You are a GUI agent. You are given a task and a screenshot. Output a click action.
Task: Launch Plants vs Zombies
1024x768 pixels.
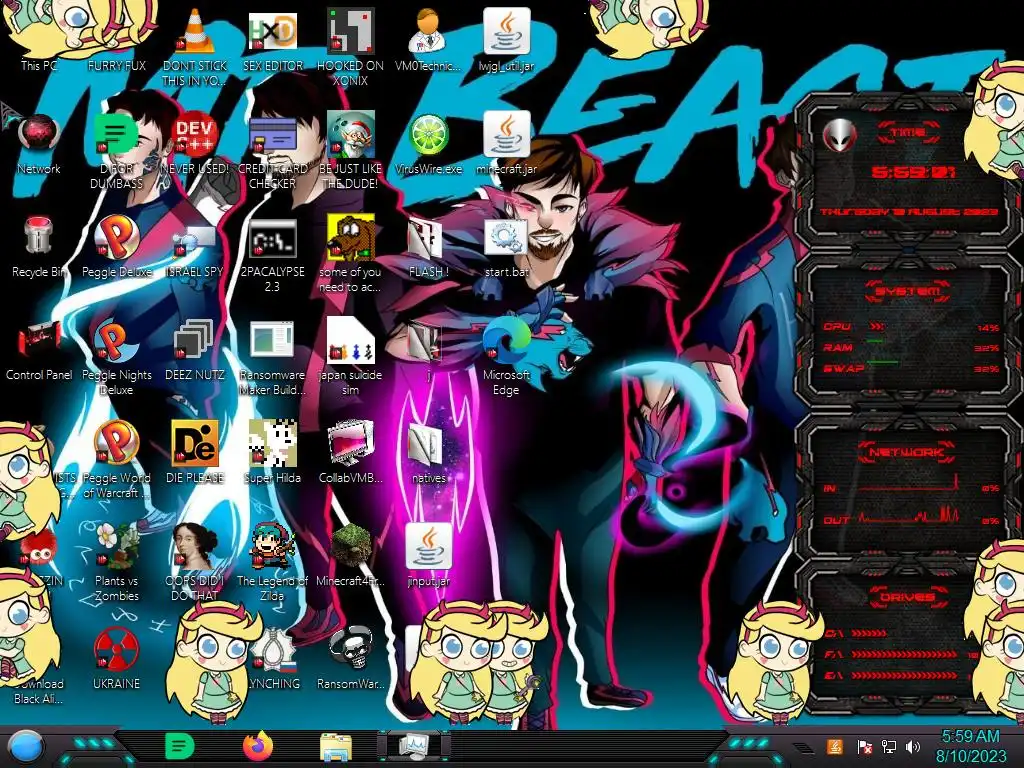pyautogui.click(x=116, y=564)
